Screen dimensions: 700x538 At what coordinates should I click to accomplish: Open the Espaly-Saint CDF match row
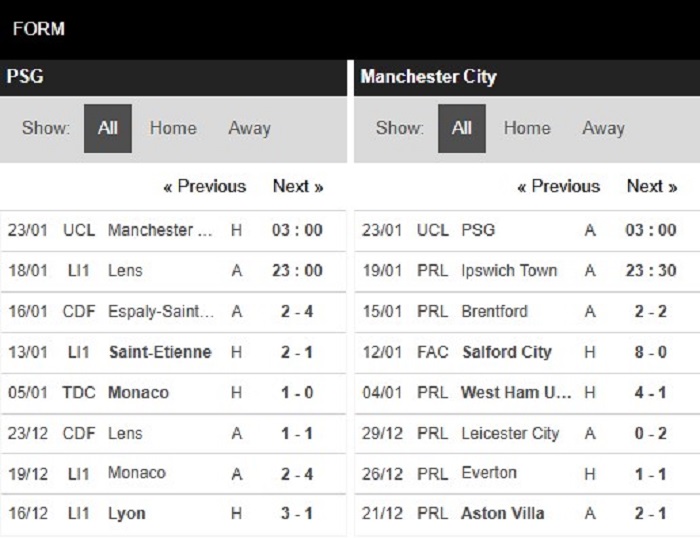(x=173, y=312)
